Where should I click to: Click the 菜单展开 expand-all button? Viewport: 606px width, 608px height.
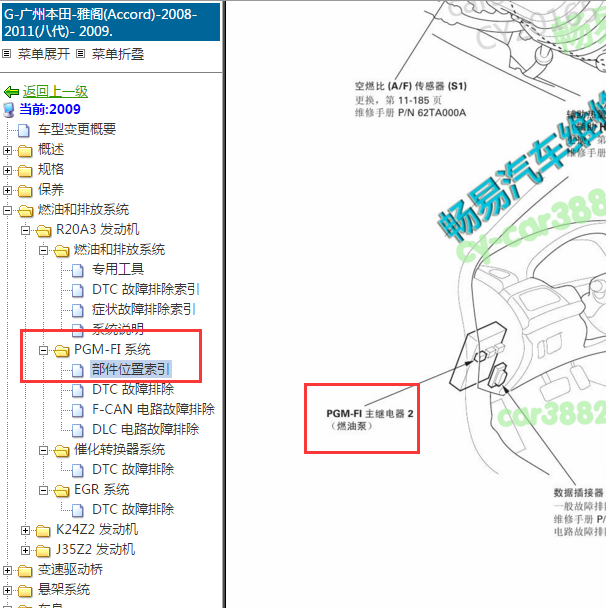(44, 54)
